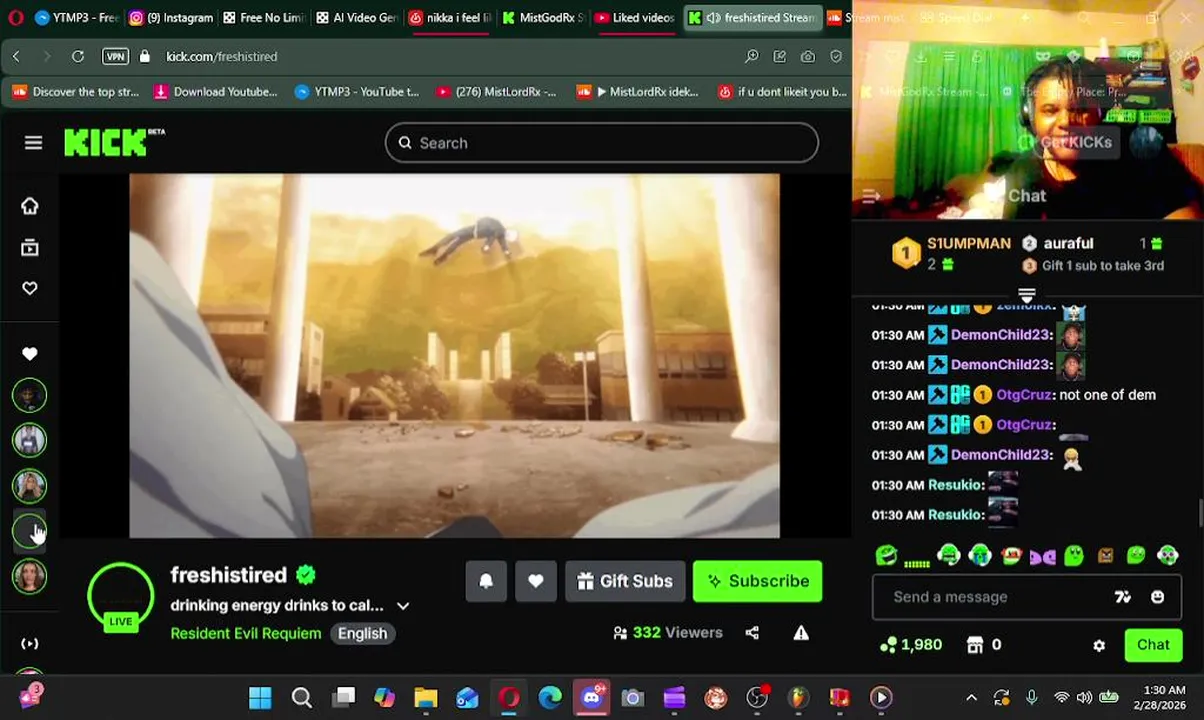Open emote picker smiley in chat
Screen dimensions: 1204x720
pos(1157,597)
